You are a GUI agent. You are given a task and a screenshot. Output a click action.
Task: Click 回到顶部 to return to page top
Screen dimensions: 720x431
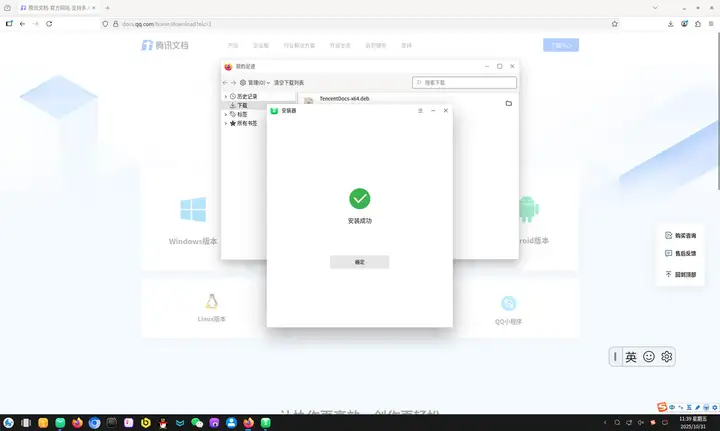point(681,274)
